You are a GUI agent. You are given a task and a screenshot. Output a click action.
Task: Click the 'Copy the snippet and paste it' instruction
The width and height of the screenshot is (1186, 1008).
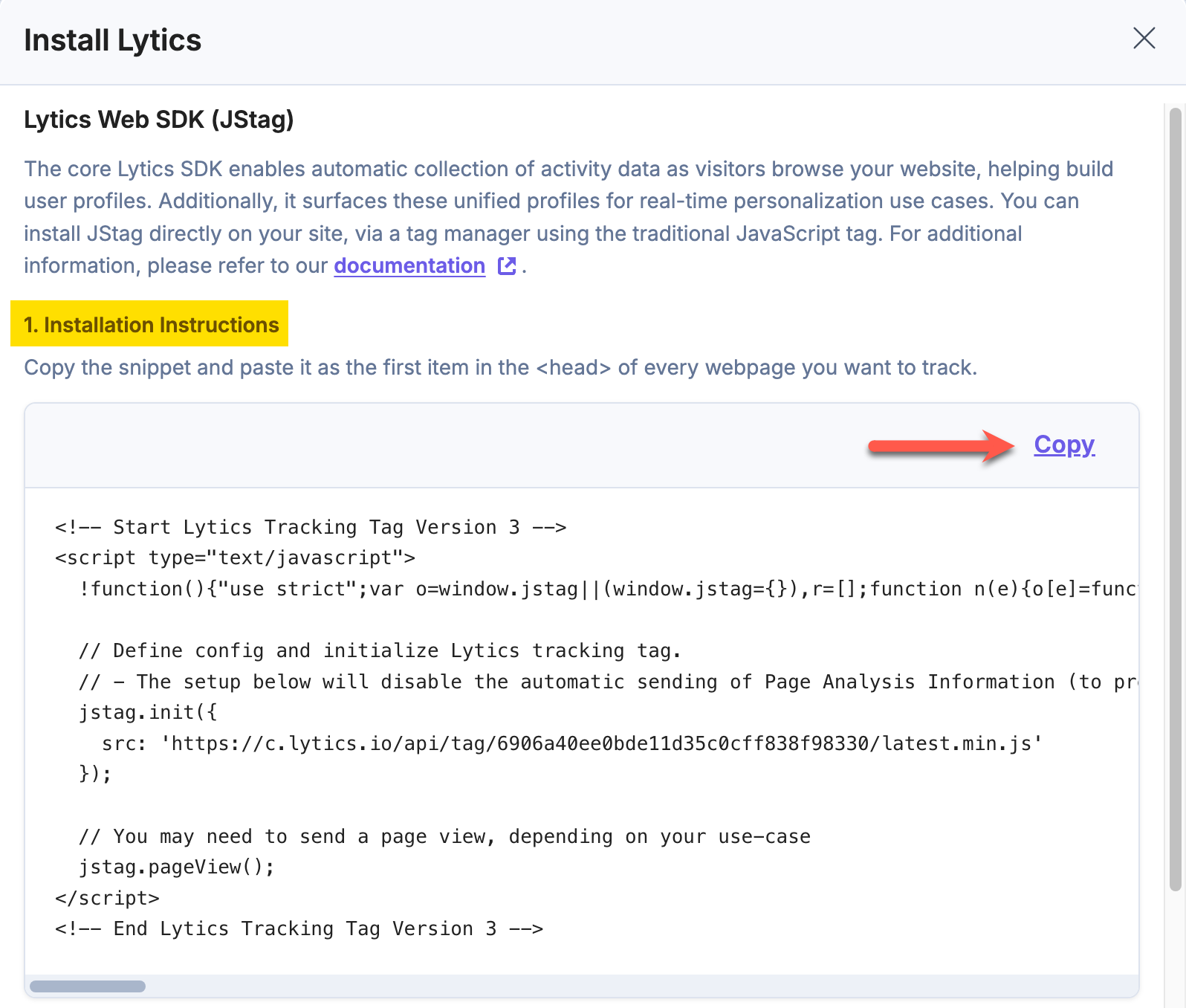tap(500, 367)
